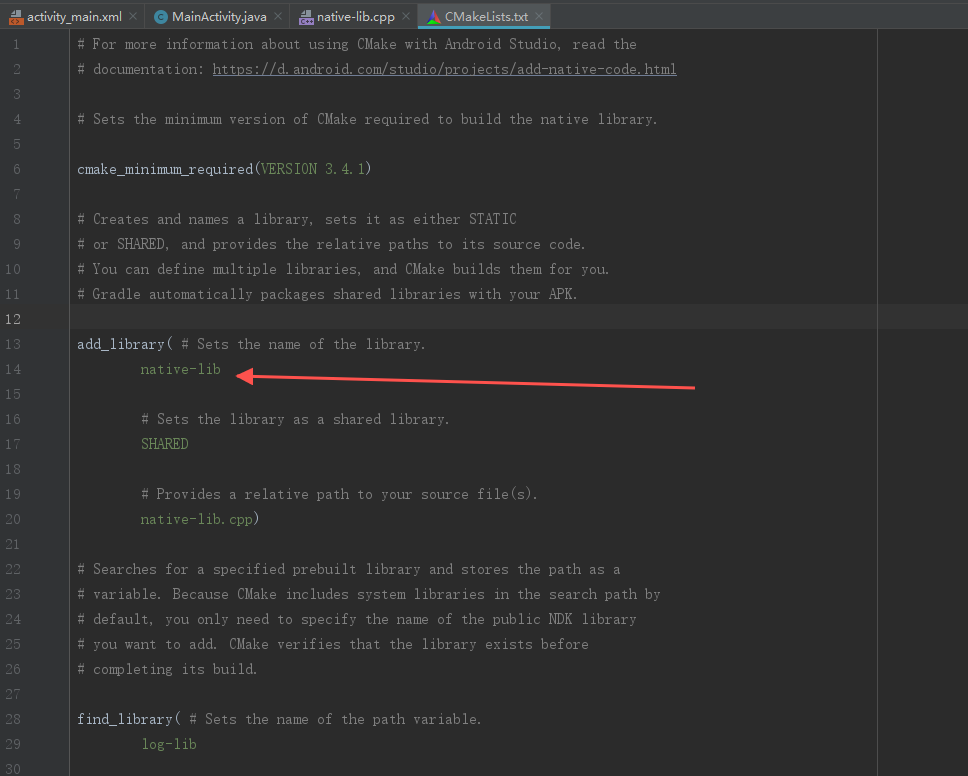Open the add-native-code documentation link
This screenshot has width=968, height=776.
coord(447,69)
